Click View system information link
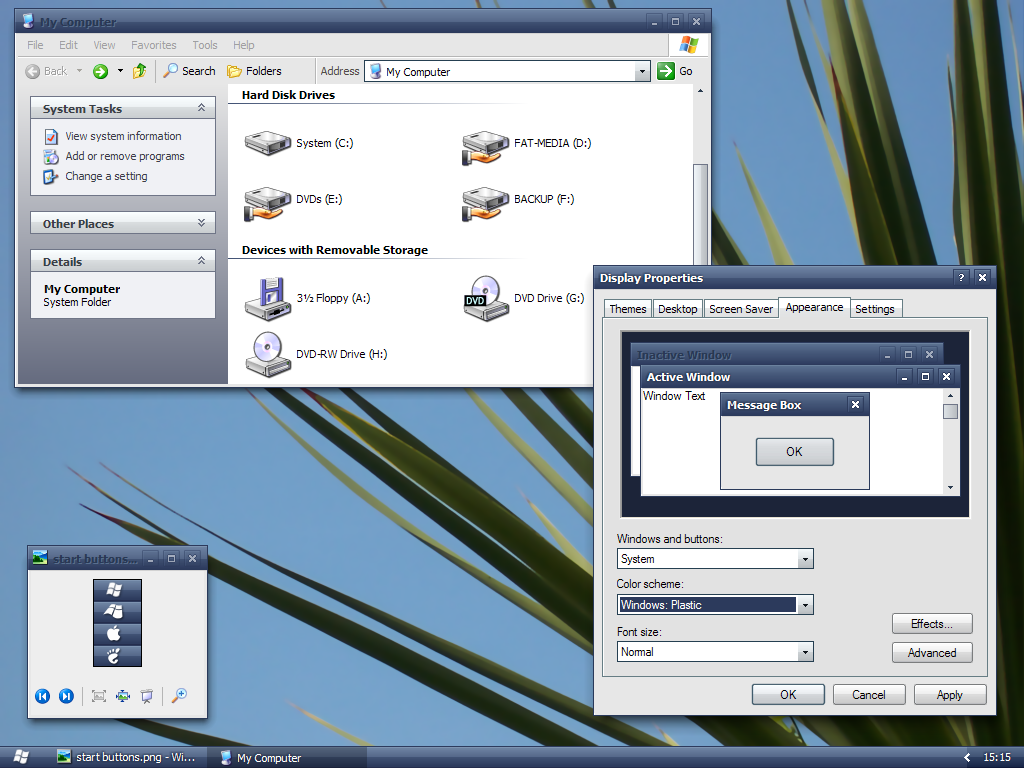Viewport: 1024px width, 768px height. click(123, 136)
